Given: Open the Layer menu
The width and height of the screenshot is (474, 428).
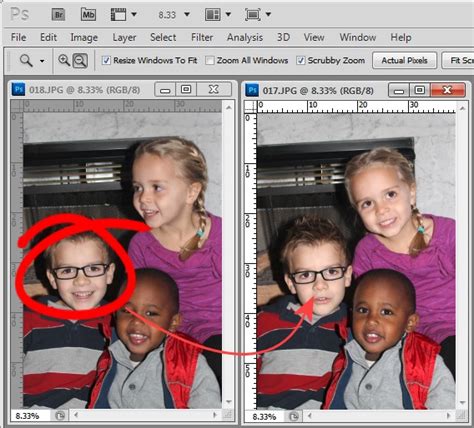Looking at the screenshot, I should click(124, 37).
